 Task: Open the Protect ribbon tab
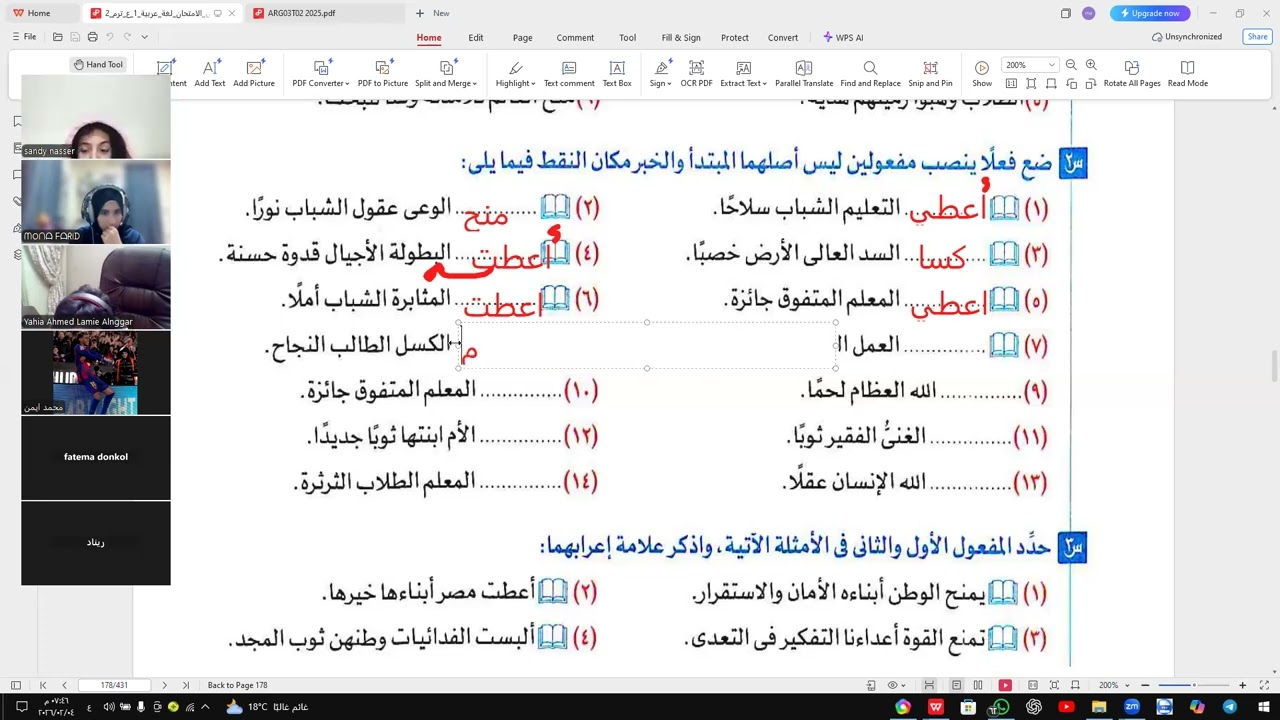[x=735, y=38]
